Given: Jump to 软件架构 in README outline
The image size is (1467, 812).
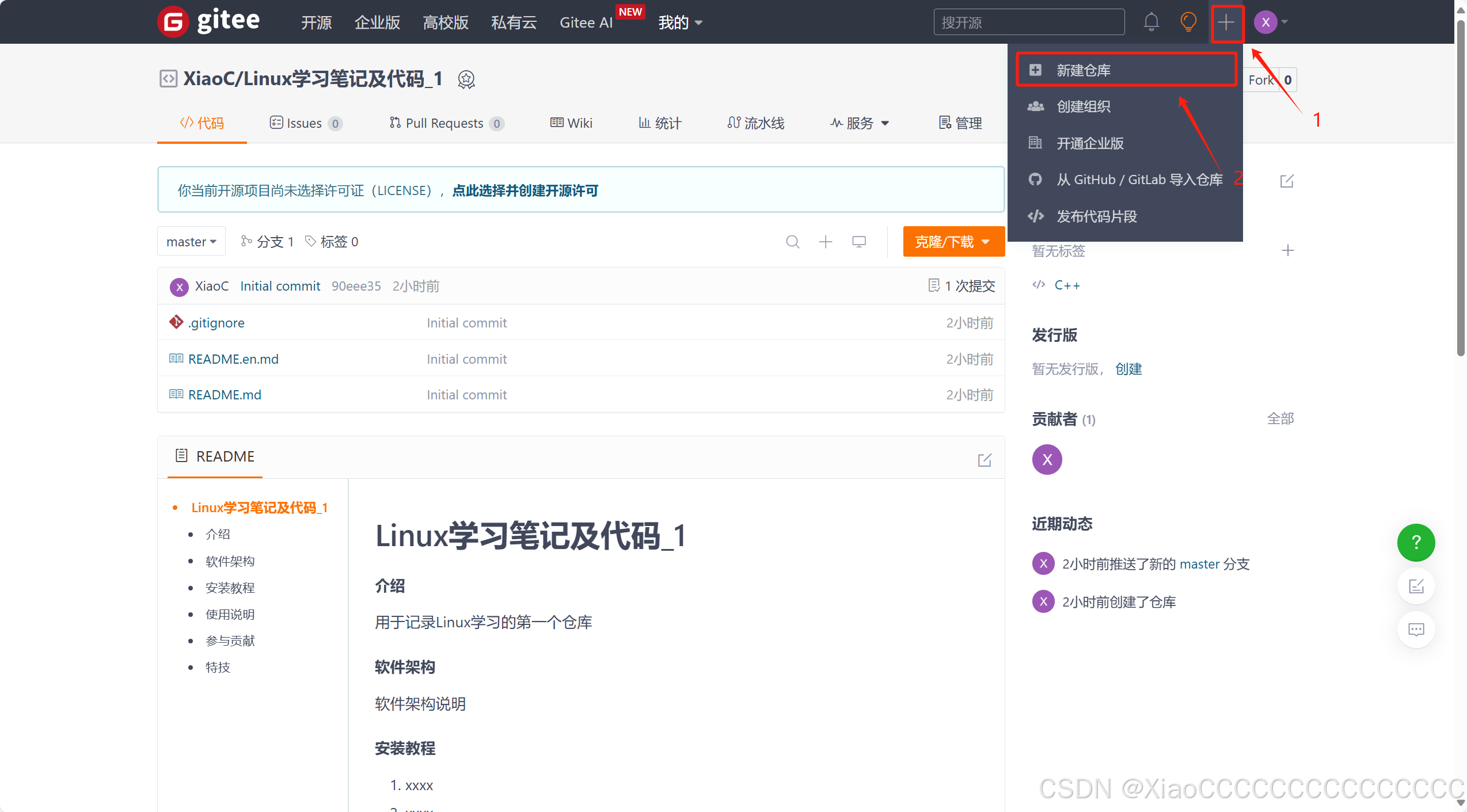Looking at the screenshot, I should pos(230,561).
